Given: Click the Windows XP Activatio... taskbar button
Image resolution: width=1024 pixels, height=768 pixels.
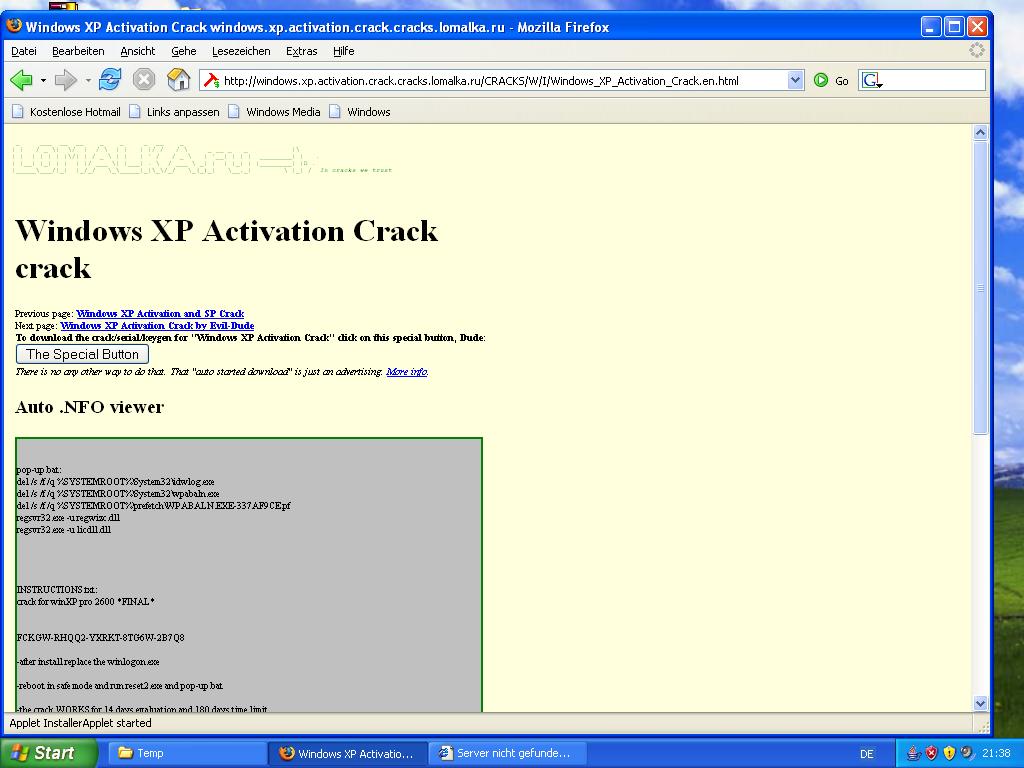Looking at the screenshot, I should click(348, 753).
